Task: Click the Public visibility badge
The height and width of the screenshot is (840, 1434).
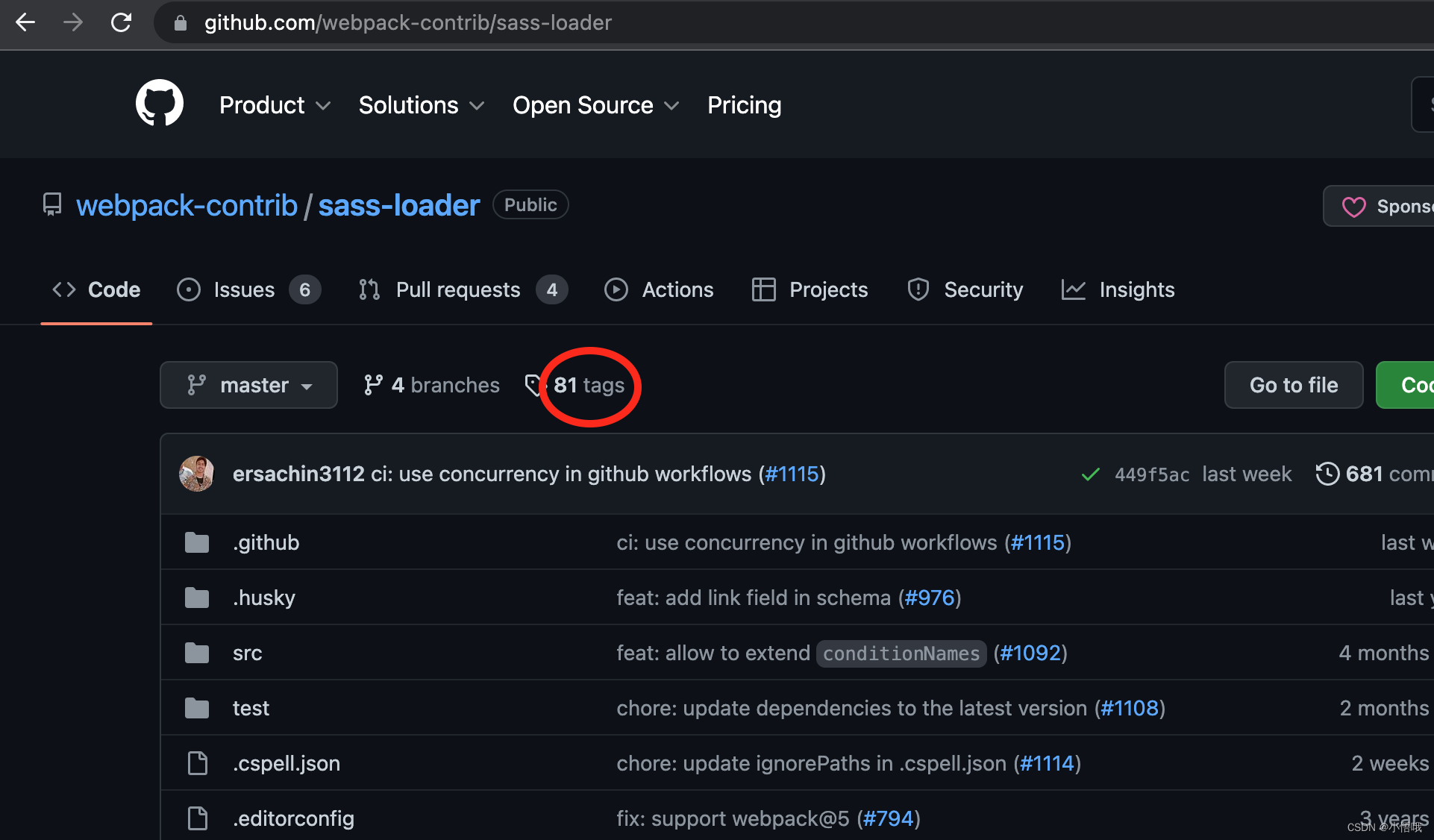Action: click(x=530, y=204)
